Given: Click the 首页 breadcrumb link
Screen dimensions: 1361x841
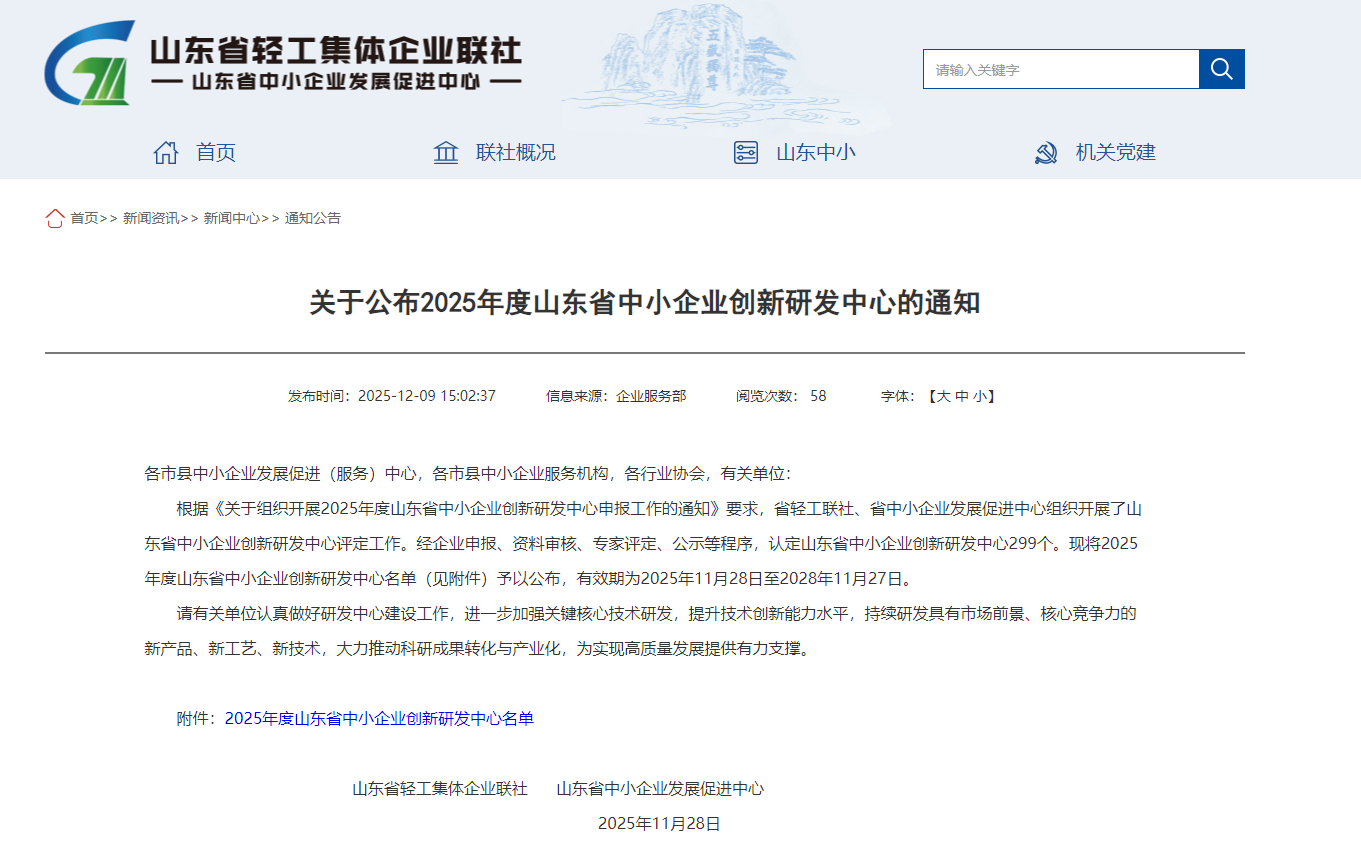Looking at the screenshot, I should click(84, 218).
